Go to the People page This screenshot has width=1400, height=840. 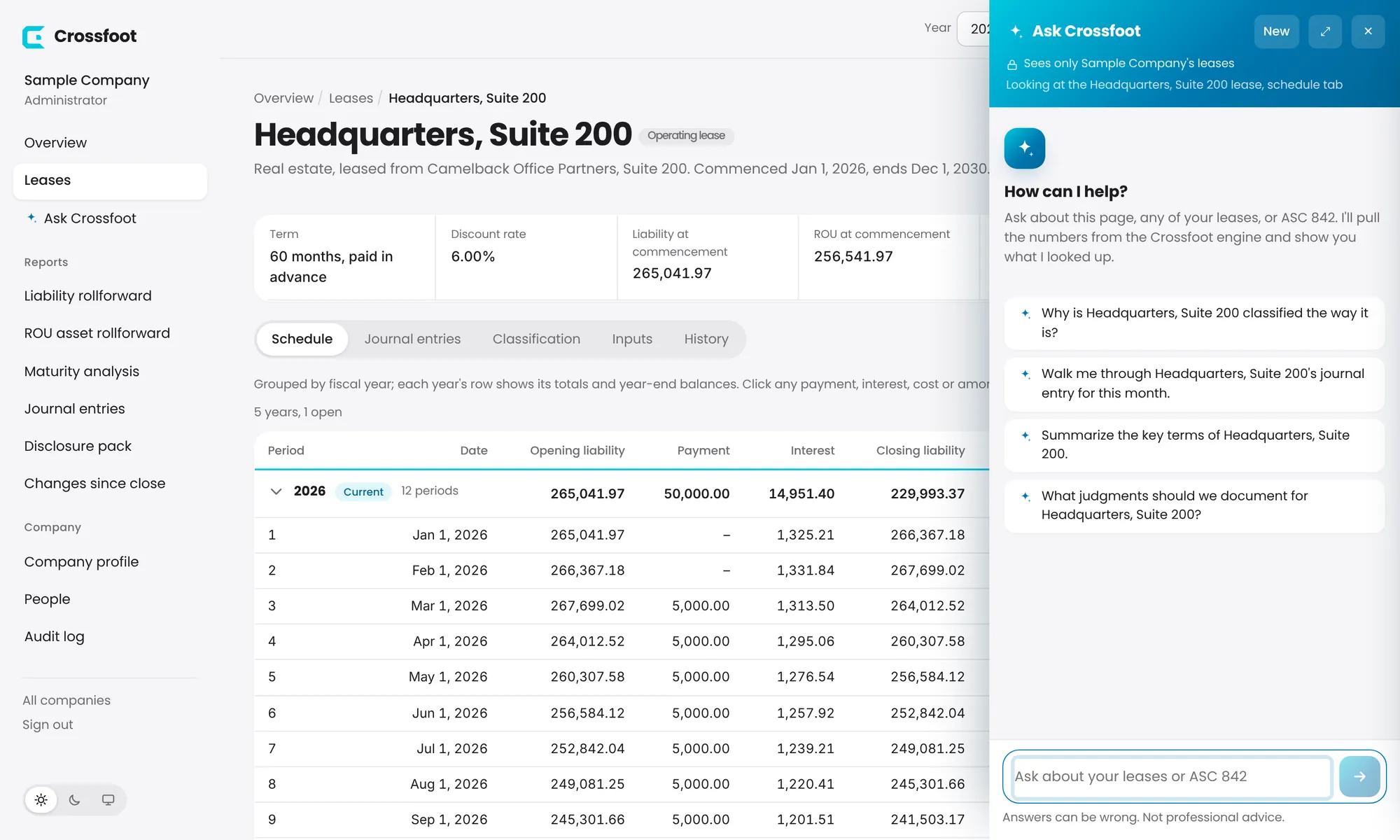click(47, 599)
